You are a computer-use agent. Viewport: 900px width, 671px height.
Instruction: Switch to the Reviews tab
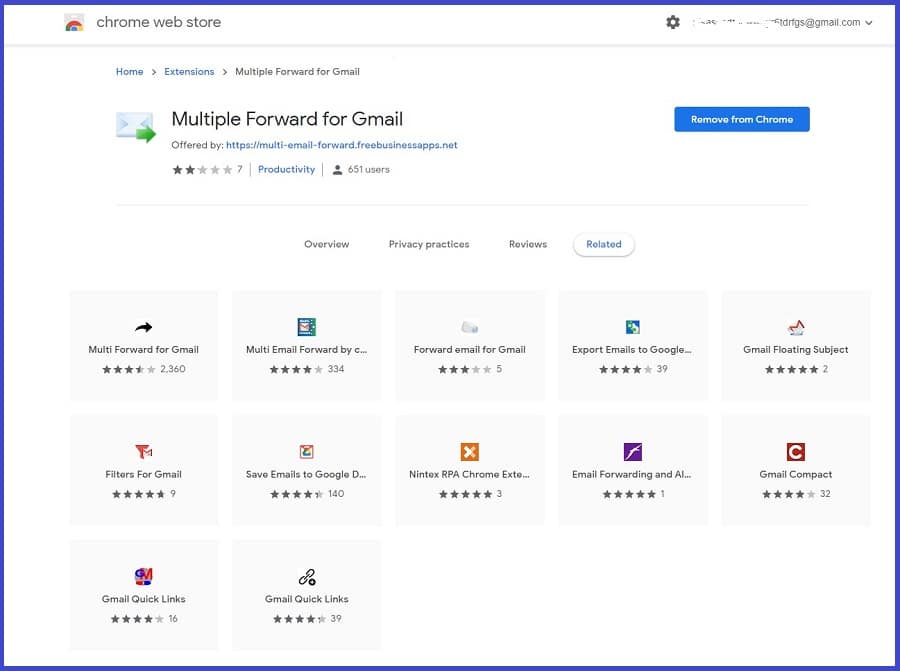pos(527,244)
